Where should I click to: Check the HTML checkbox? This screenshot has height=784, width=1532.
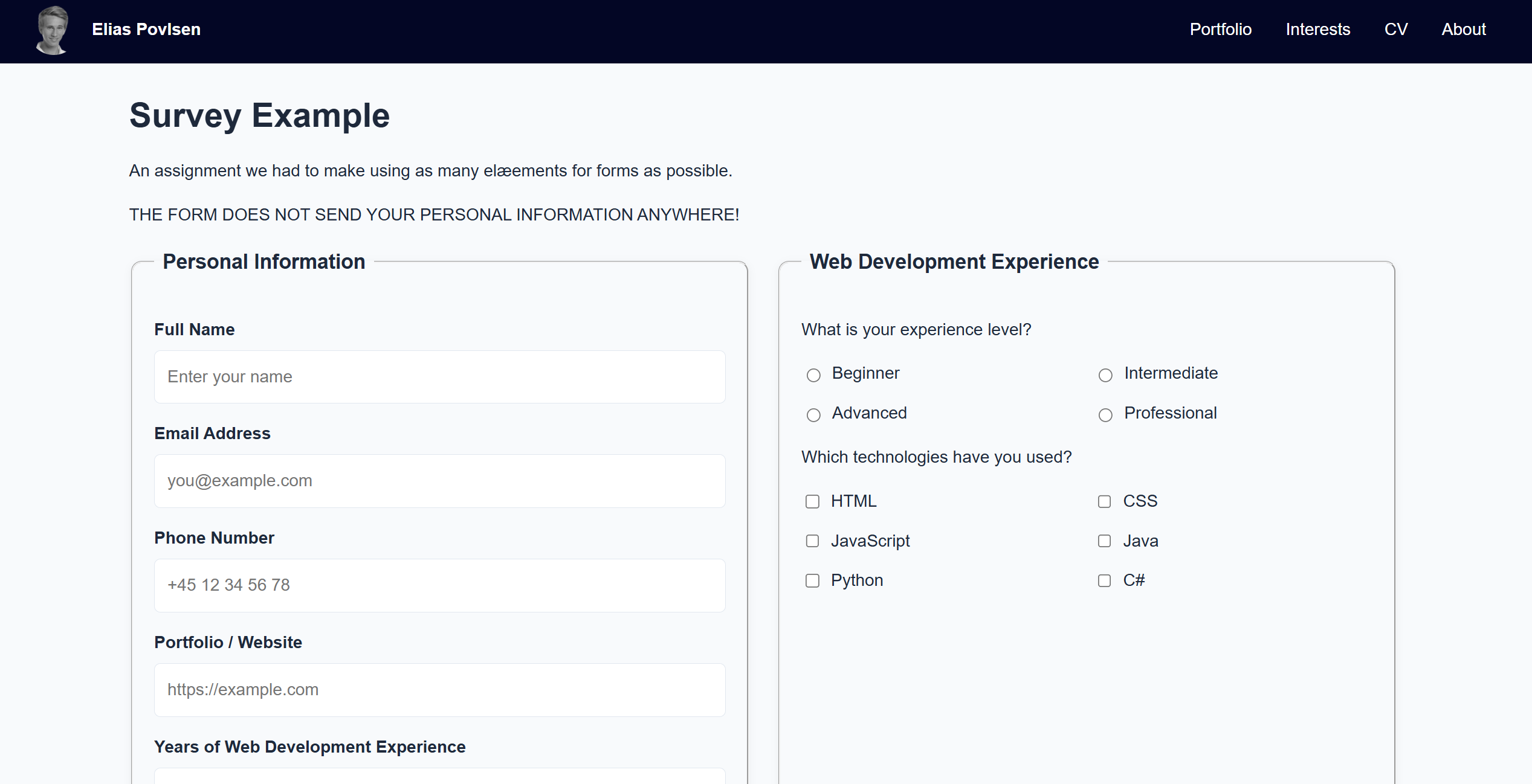(812, 501)
